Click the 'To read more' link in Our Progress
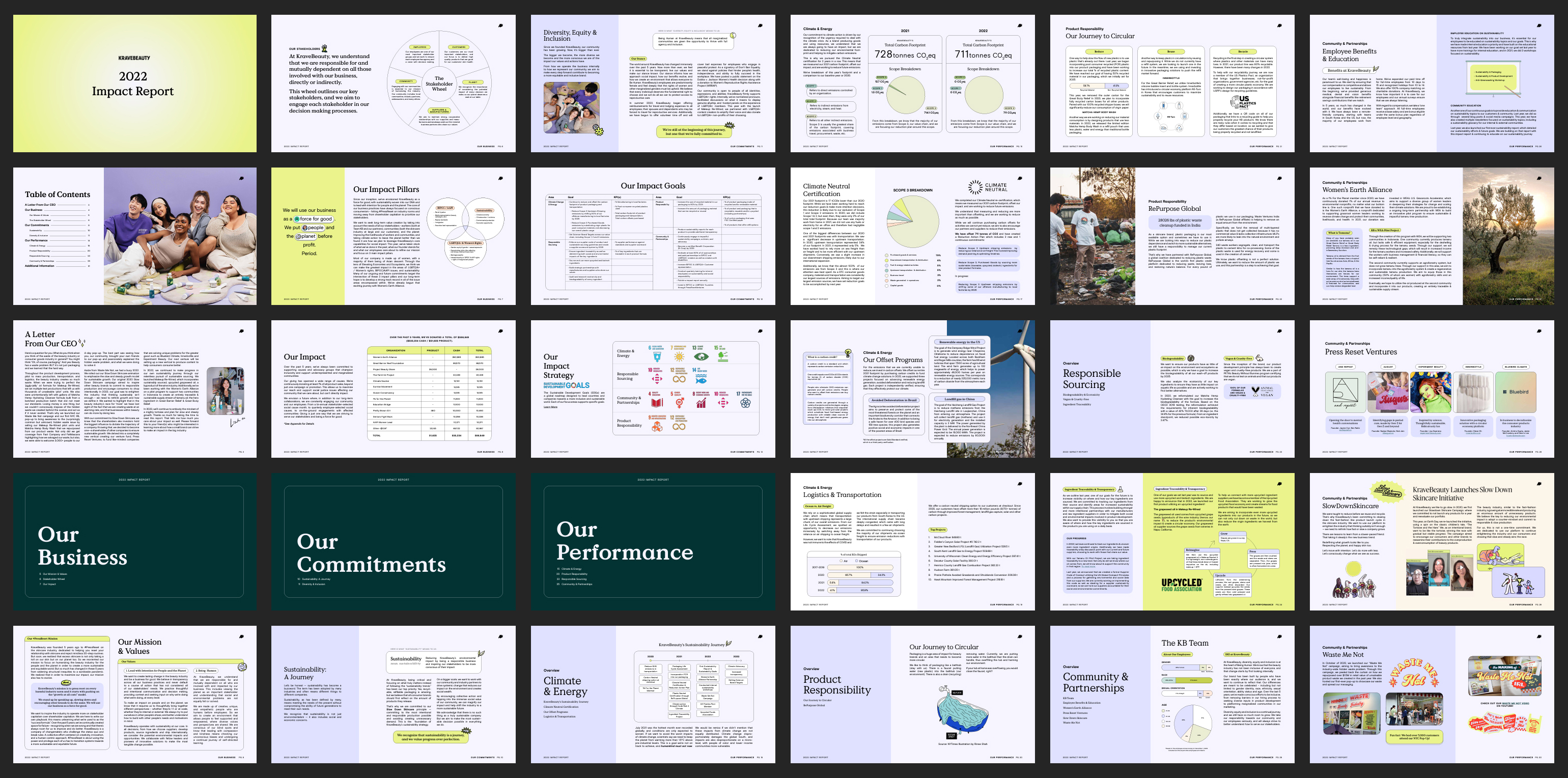This screenshot has height=778, width=1568. [x=1088, y=567]
